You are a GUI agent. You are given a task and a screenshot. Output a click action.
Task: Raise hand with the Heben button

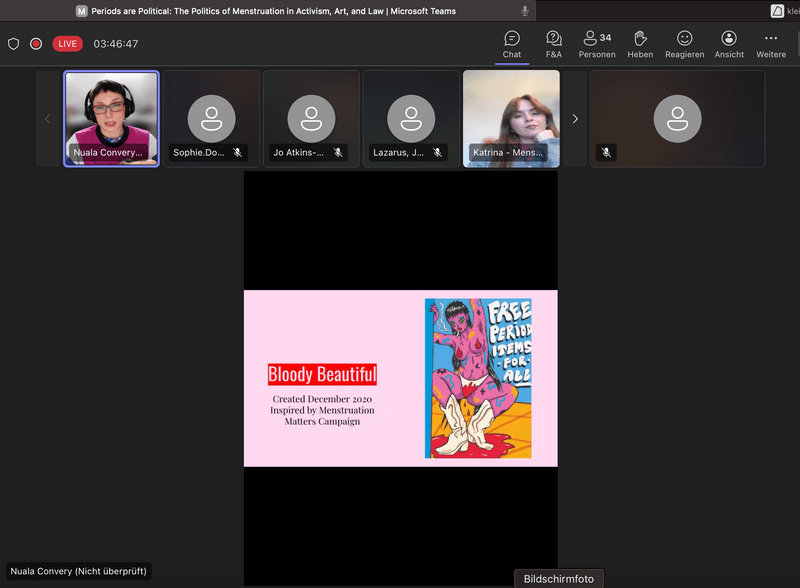[640, 44]
